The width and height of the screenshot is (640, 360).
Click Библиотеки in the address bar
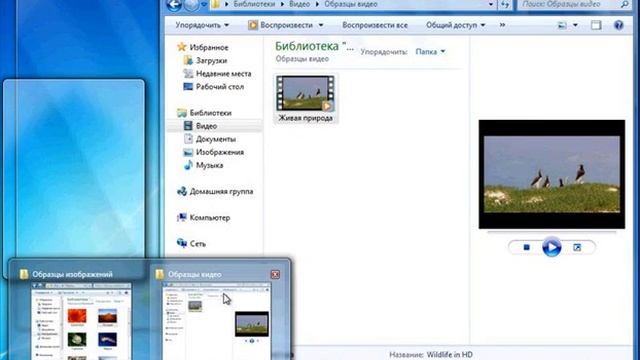click(254, 4)
